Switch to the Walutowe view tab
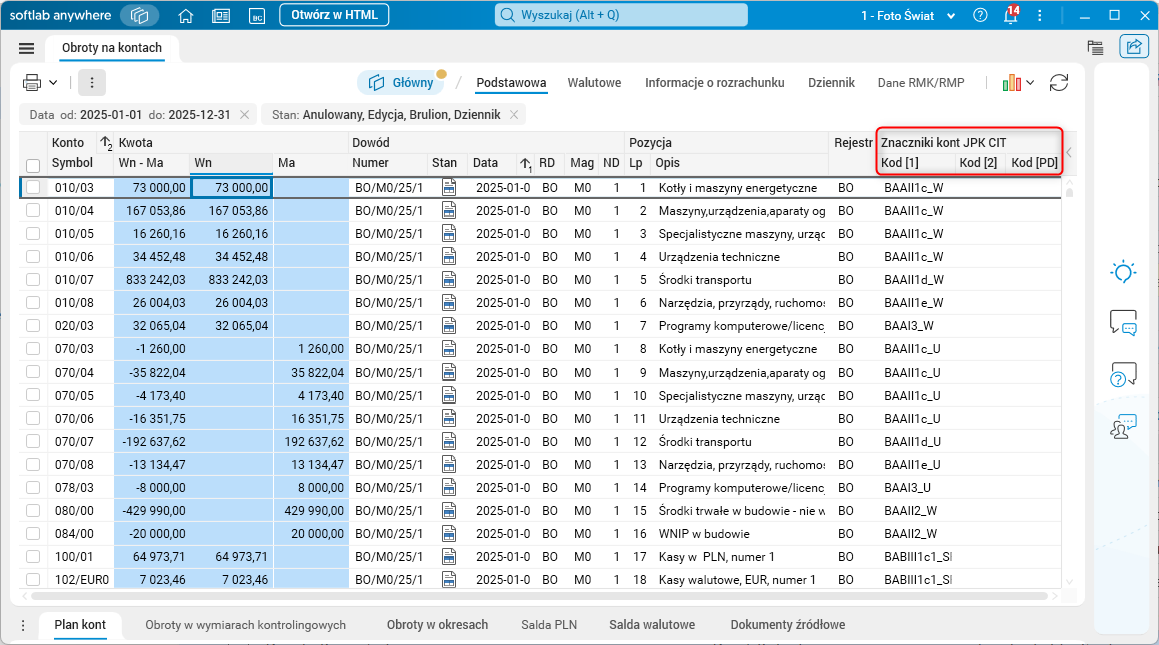Screen dimensions: 1159x645 (x=594, y=83)
